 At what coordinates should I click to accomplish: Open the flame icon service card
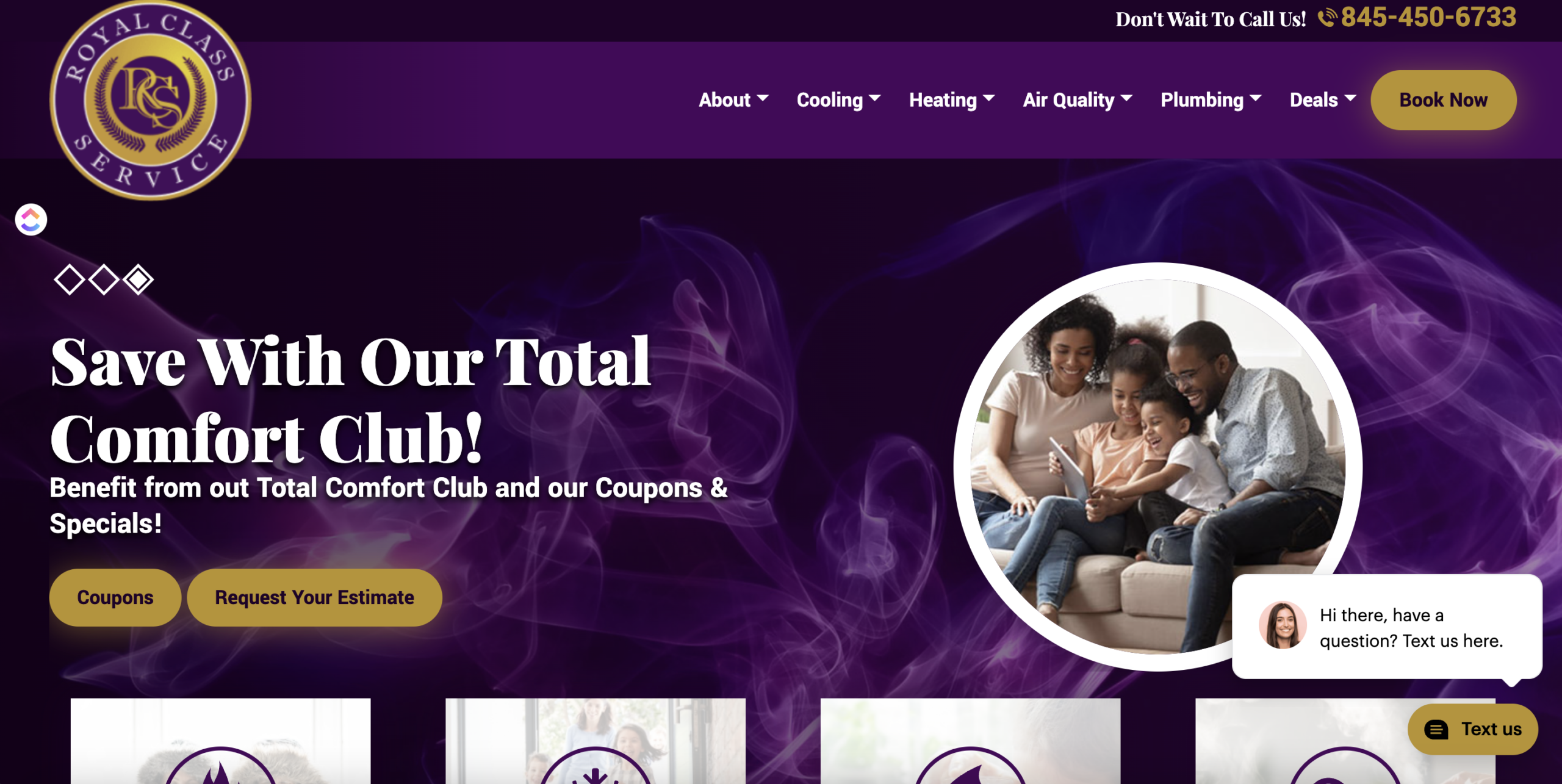[220, 741]
